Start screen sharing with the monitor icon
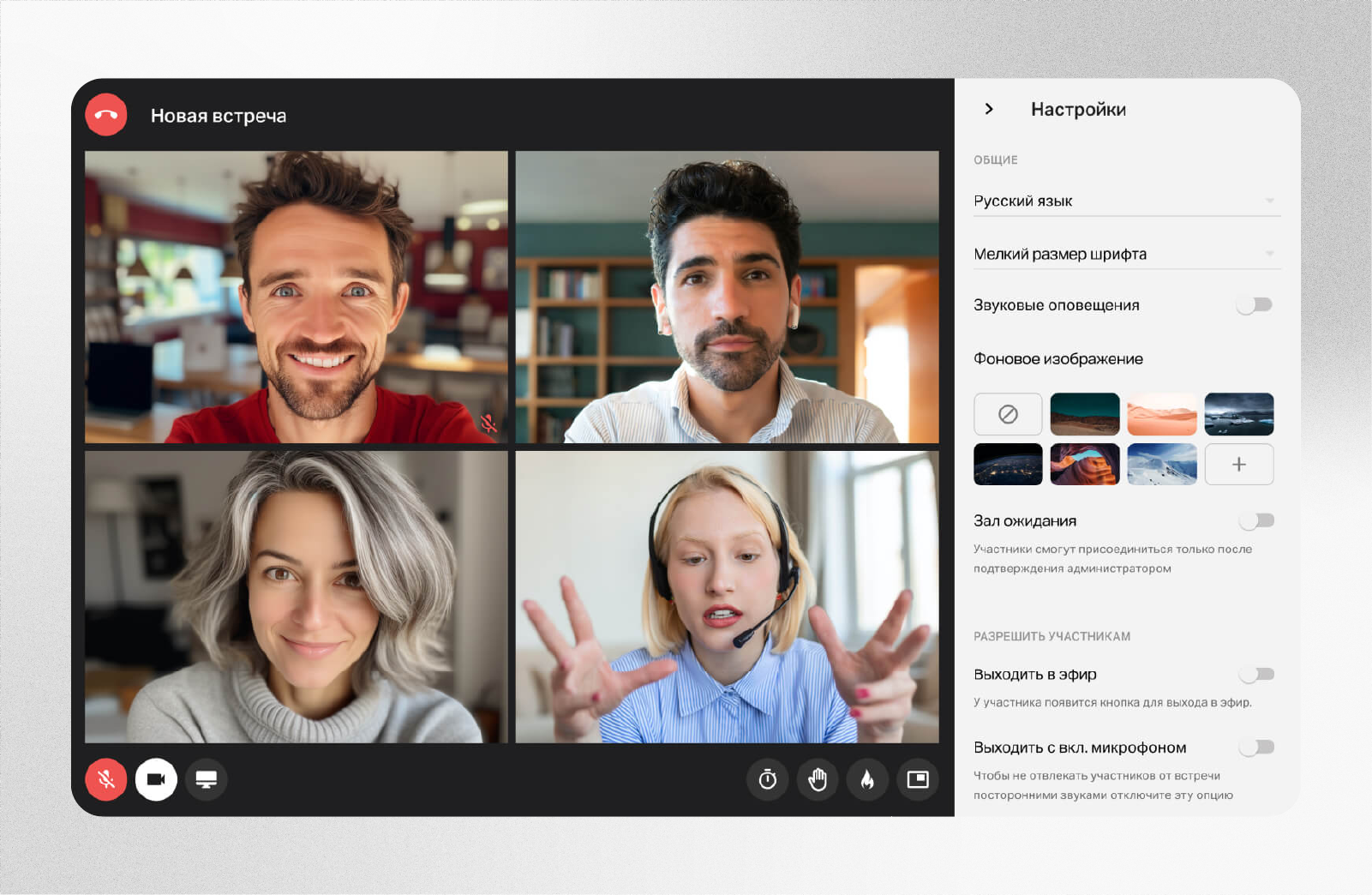The width and height of the screenshot is (1372, 895). (x=206, y=779)
